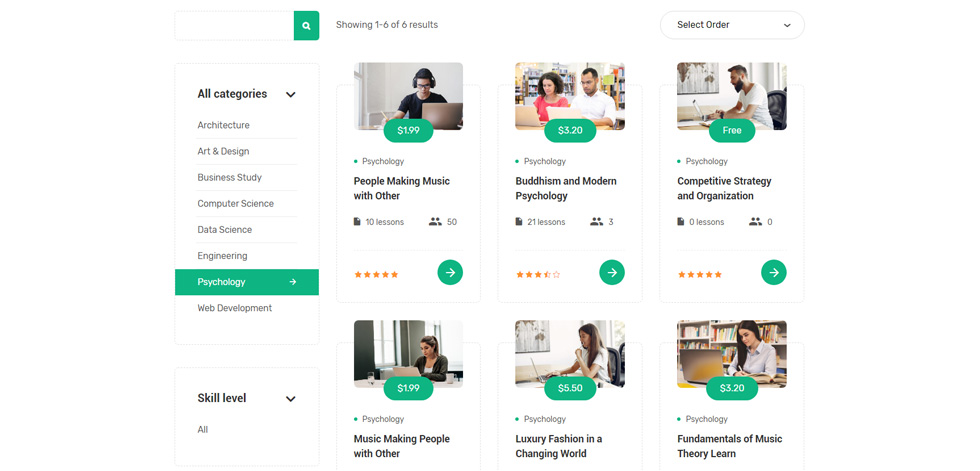This screenshot has width=980, height=471.
Task: Open thumbnail of man with headphones
Action: click(x=408, y=96)
